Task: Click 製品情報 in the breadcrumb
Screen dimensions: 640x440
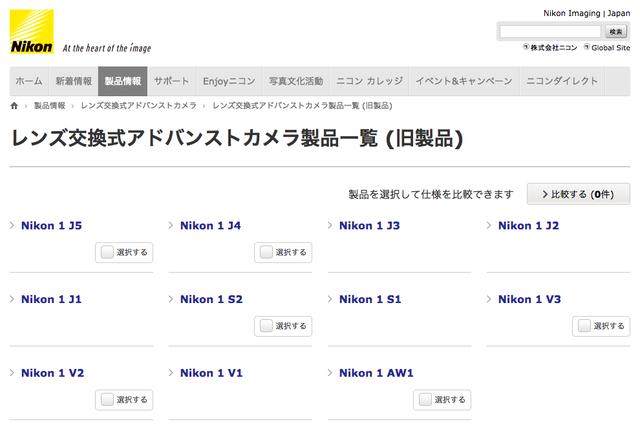Action: (x=49, y=106)
